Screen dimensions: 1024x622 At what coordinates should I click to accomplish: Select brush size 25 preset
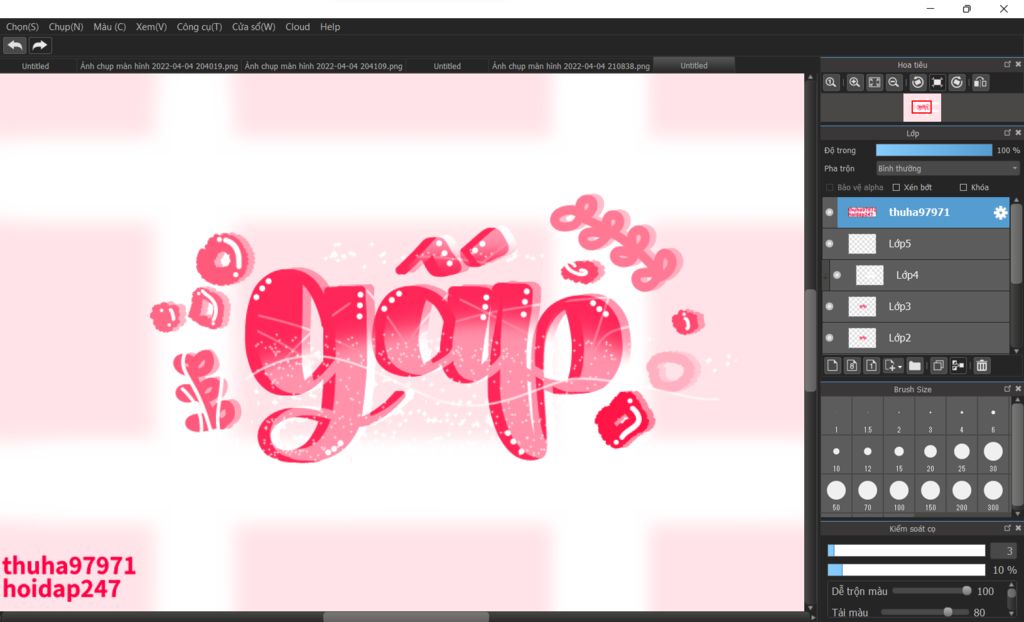coord(961,455)
